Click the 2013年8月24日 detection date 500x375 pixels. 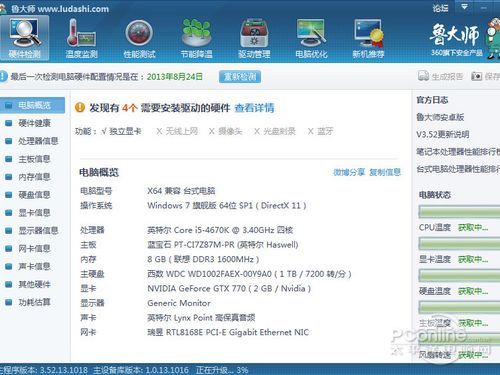175,77
